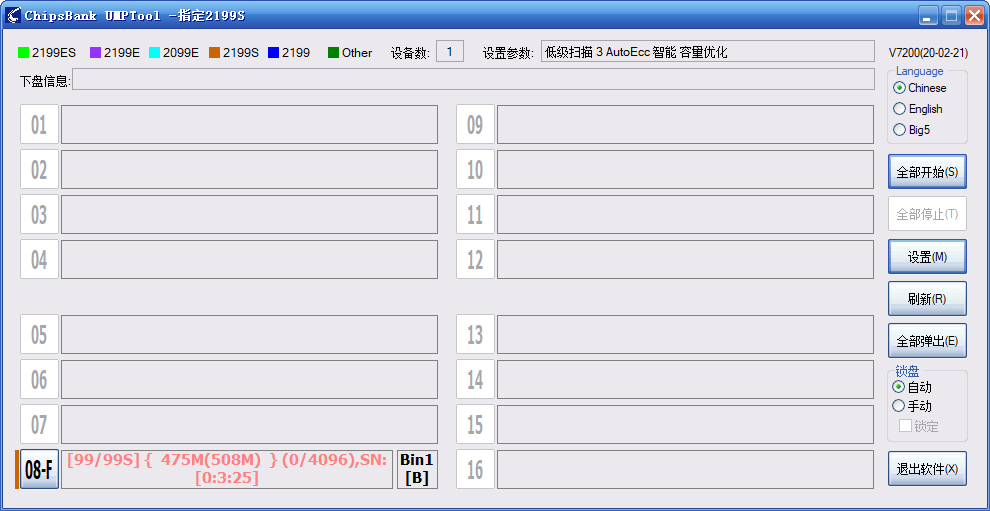Close the ChipsBank UMPTool window
This screenshot has height=511, width=990.
pyautogui.click(x=974, y=15)
